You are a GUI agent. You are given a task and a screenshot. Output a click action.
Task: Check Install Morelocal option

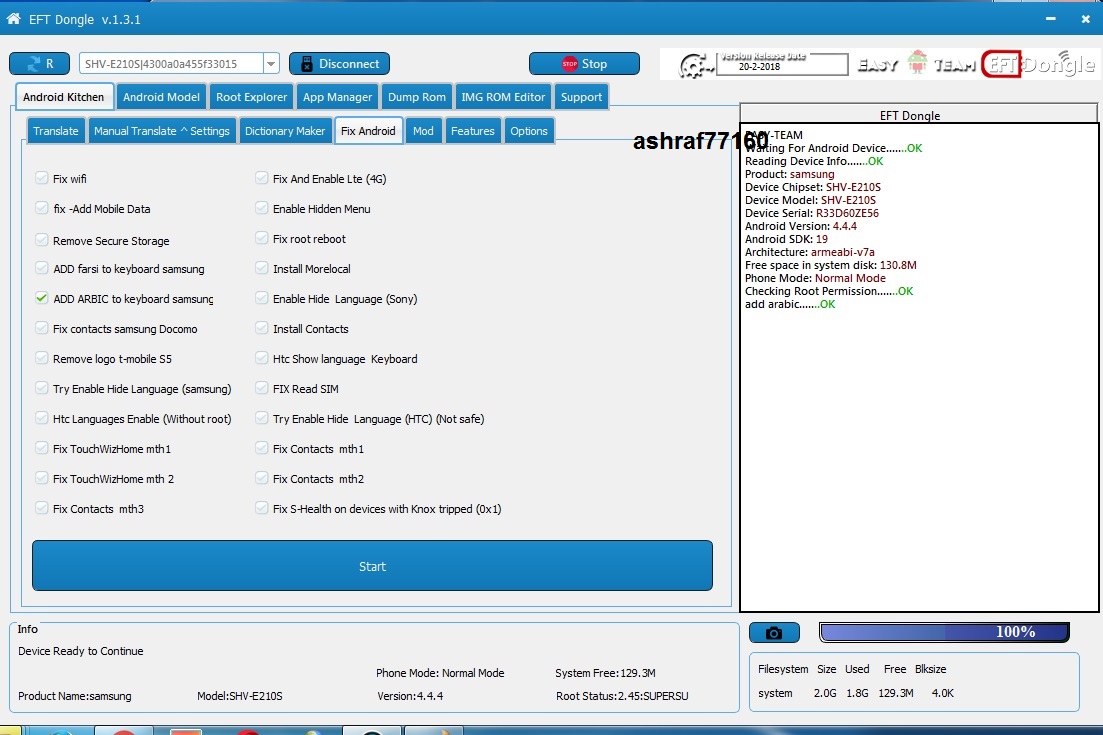pyautogui.click(x=262, y=269)
